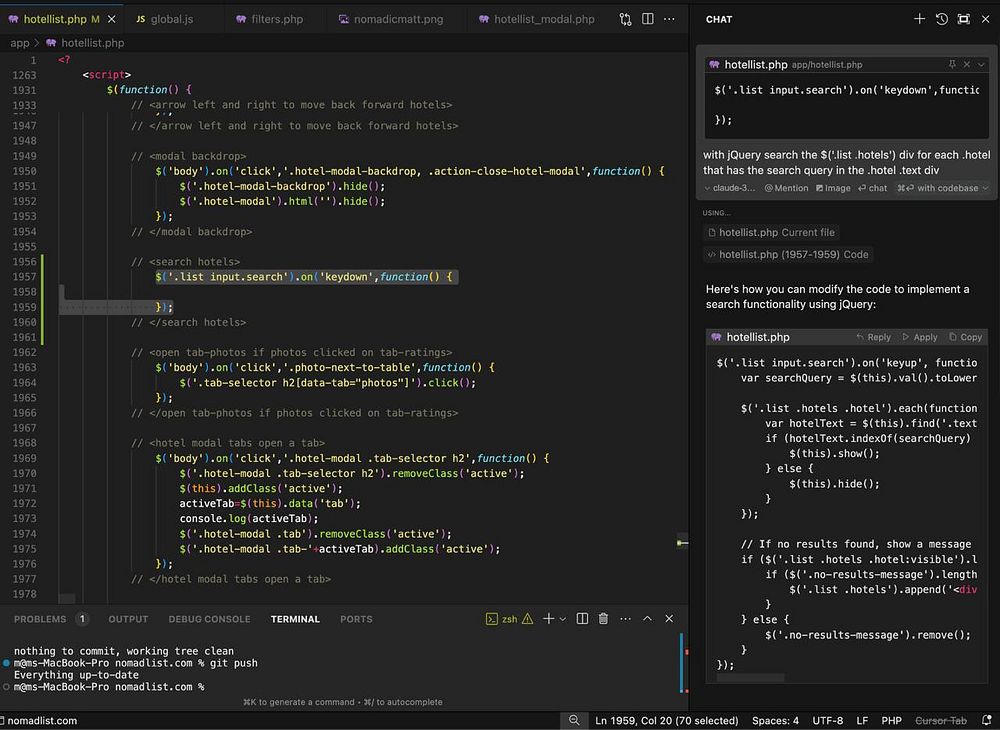
Task: Pin the hotellist.php context snippet
Action: click(x=952, y=64)
